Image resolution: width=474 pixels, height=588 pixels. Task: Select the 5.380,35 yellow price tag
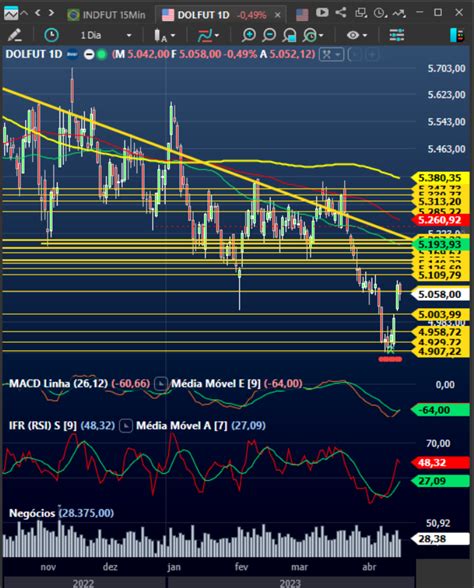pos(440,178)
